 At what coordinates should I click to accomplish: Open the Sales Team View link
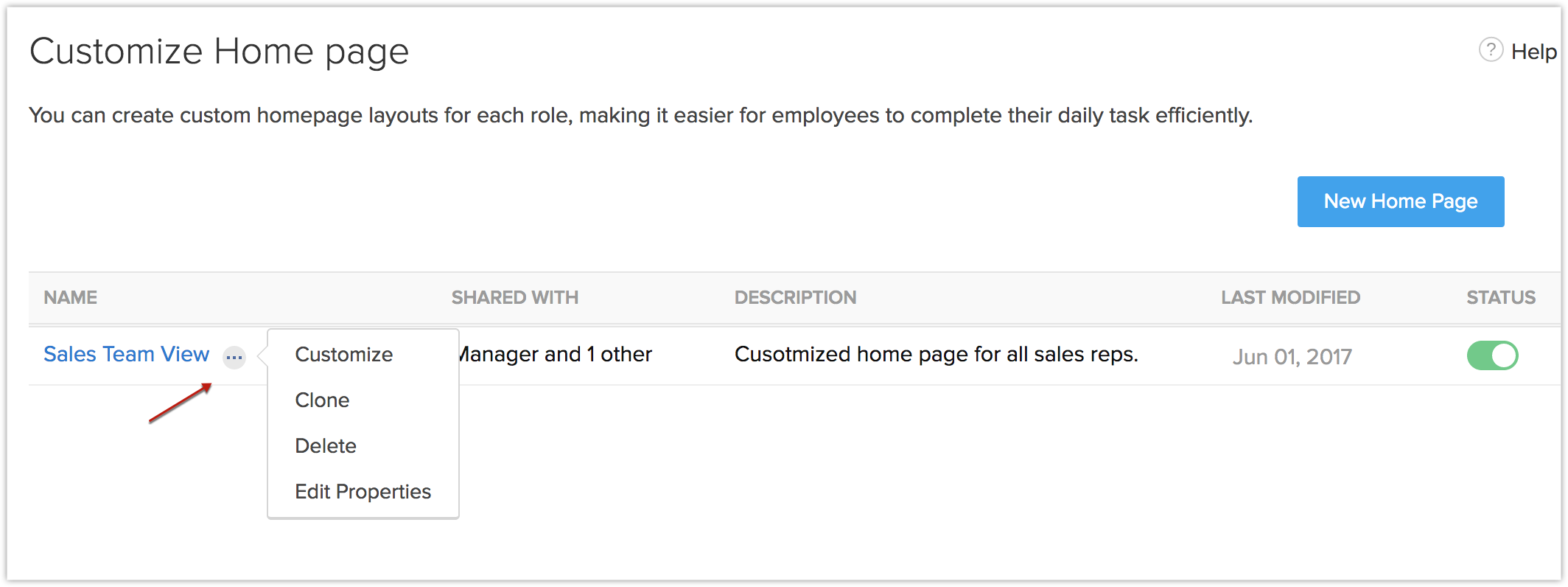(126, 355)
